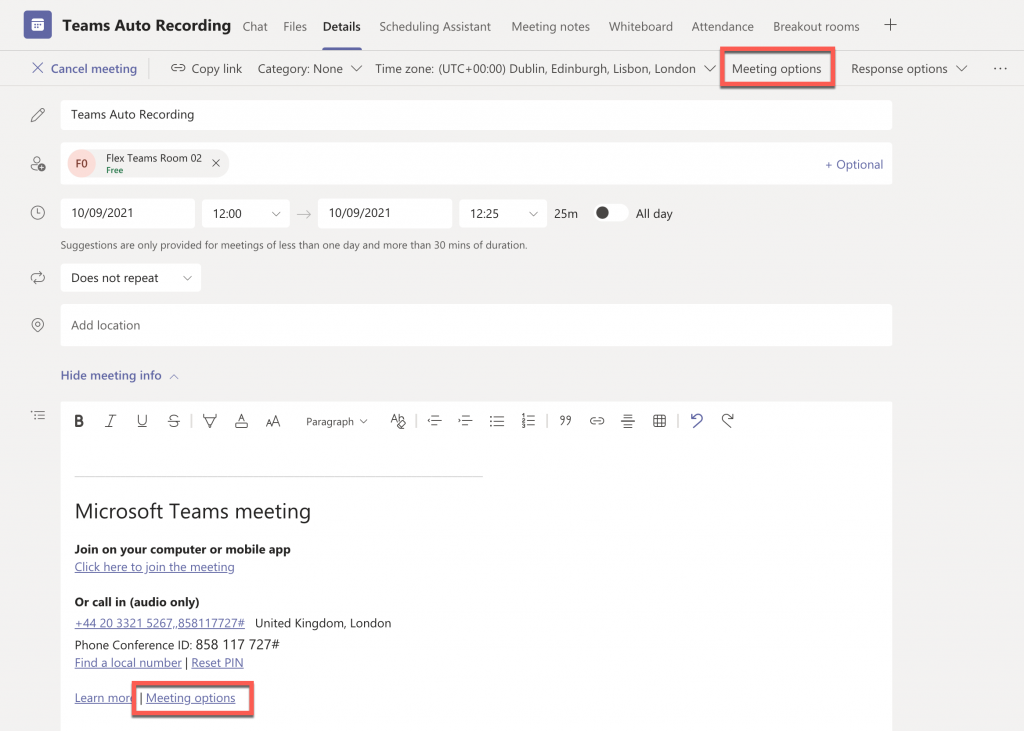Redo the last edit

pyautogui.click(x=728, y=421)
